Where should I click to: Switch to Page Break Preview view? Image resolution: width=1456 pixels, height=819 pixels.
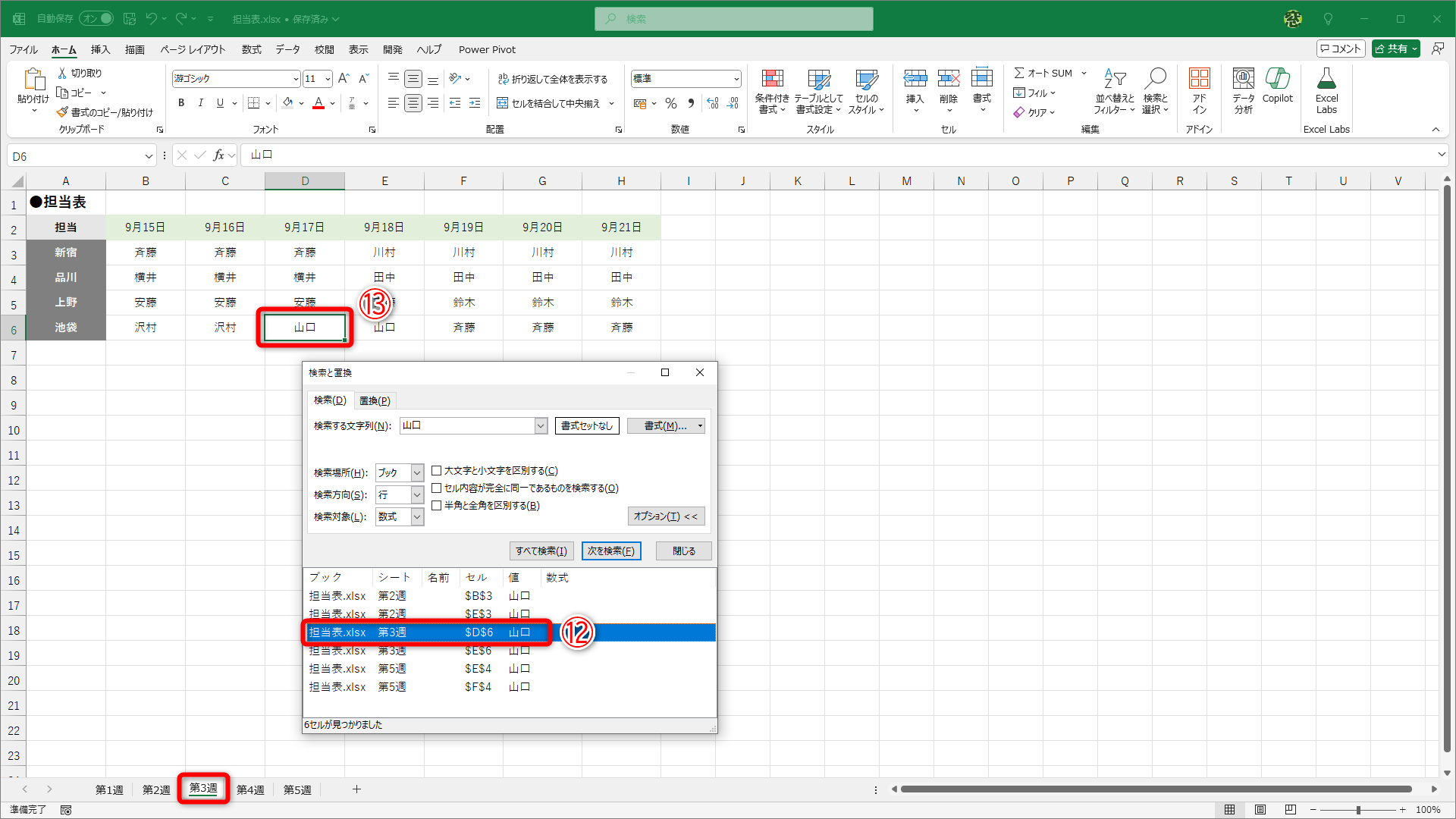pyautogui.click(x=1290, y=809)
